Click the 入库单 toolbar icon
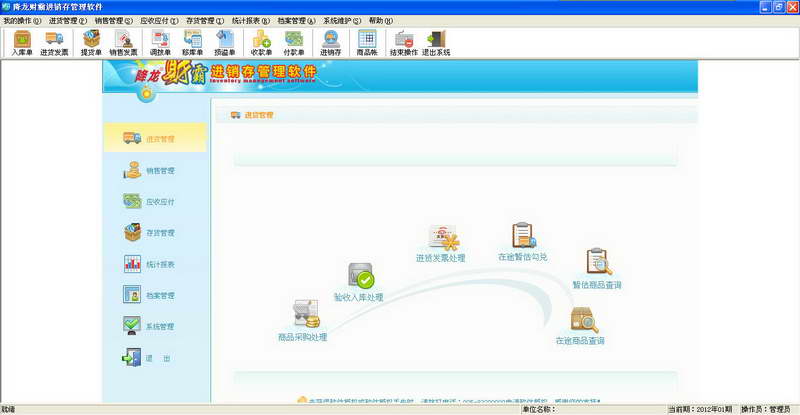Viewport: 800px width, 415px height. click(22, 43)
